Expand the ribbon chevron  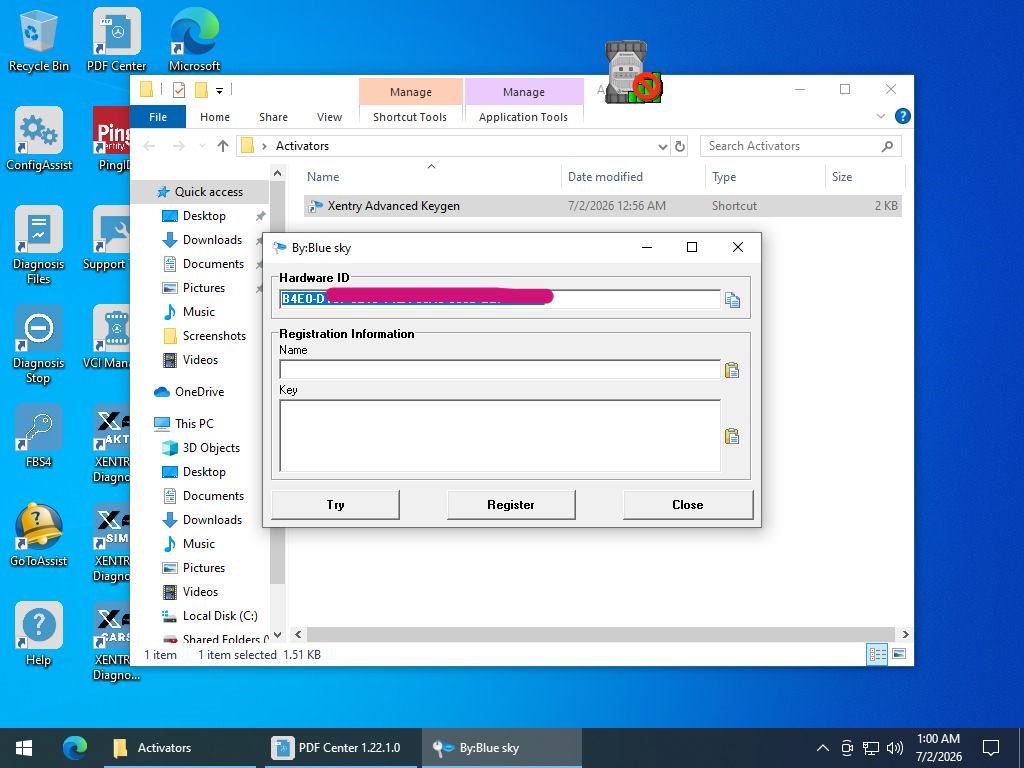click(x=880, y=116)
